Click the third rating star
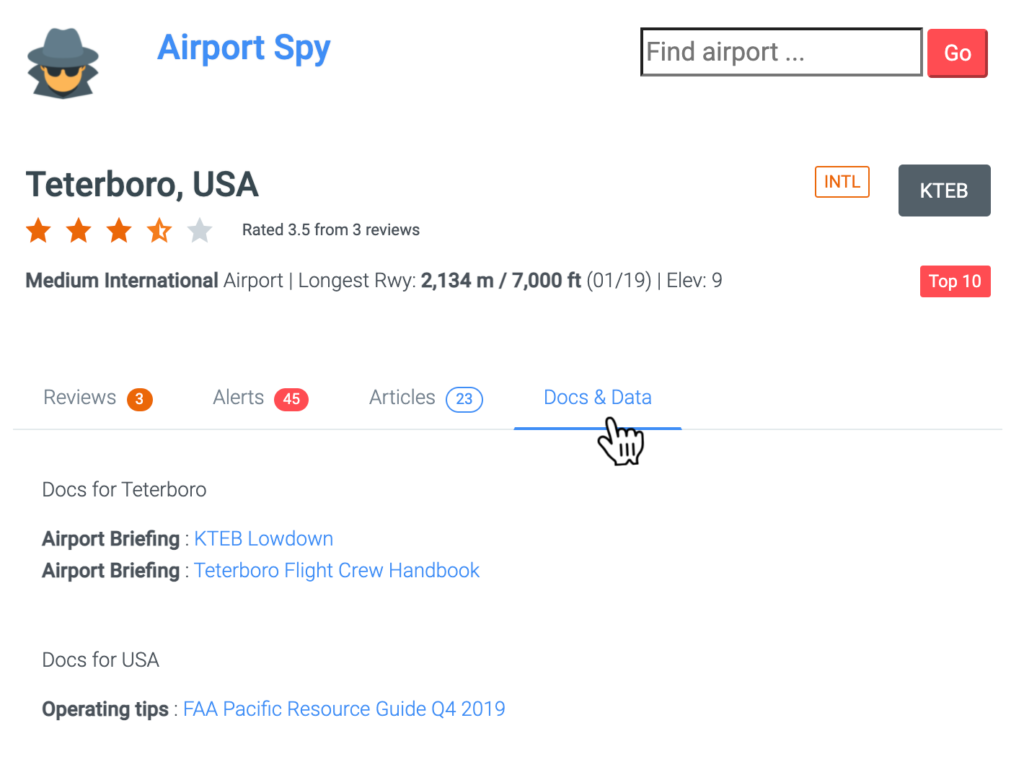Image resolution: width=1024 pixels, height=762 pixels. point(119,231)
